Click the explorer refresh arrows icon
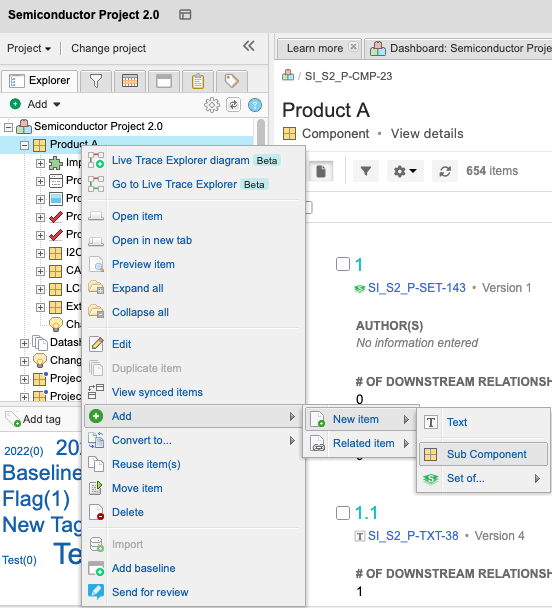The image size is (552, 608). [x=233, y=105]
